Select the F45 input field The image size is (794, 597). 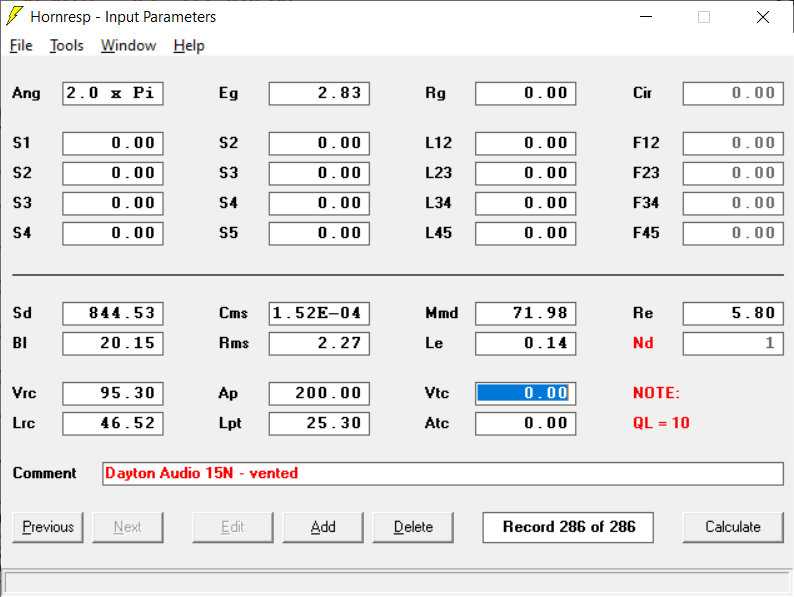[x=733, y=233]
